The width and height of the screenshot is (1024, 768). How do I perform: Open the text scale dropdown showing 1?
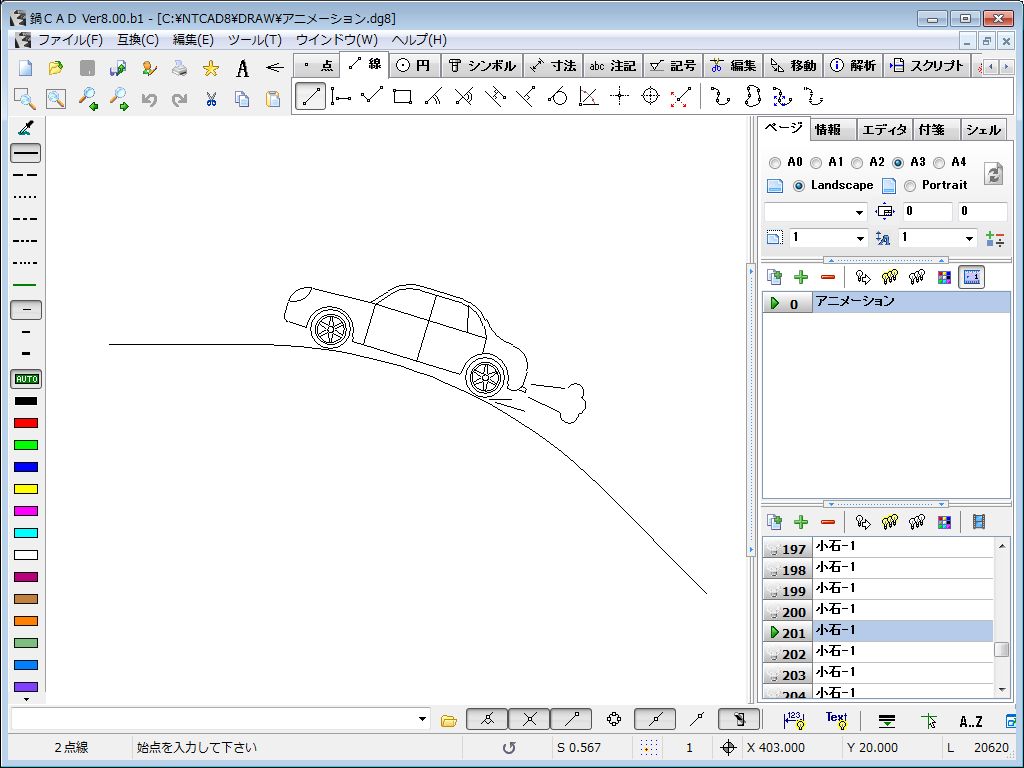click(x=969, y=238)
